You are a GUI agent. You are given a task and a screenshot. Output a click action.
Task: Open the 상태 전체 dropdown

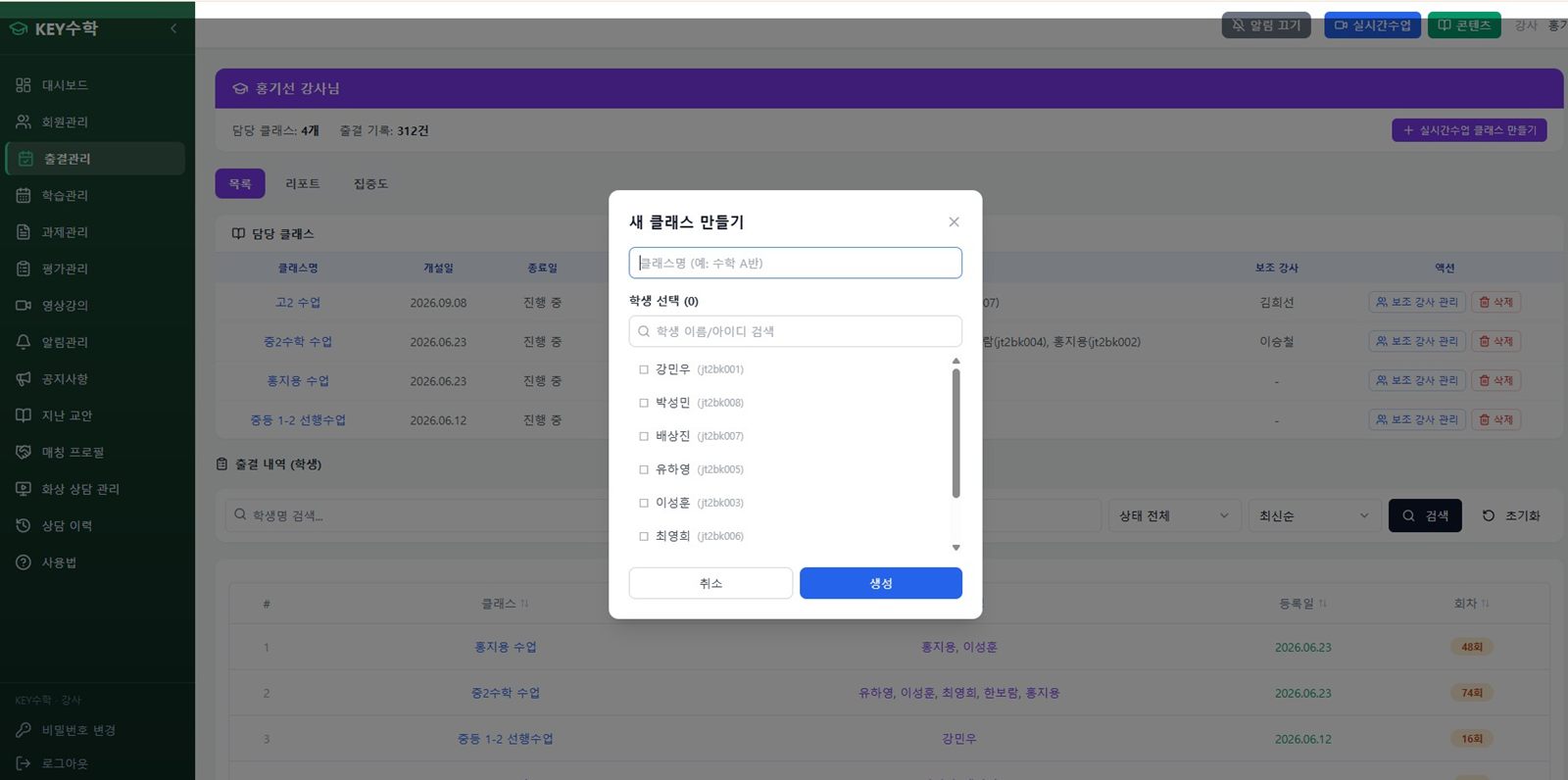pos(1174,515)
